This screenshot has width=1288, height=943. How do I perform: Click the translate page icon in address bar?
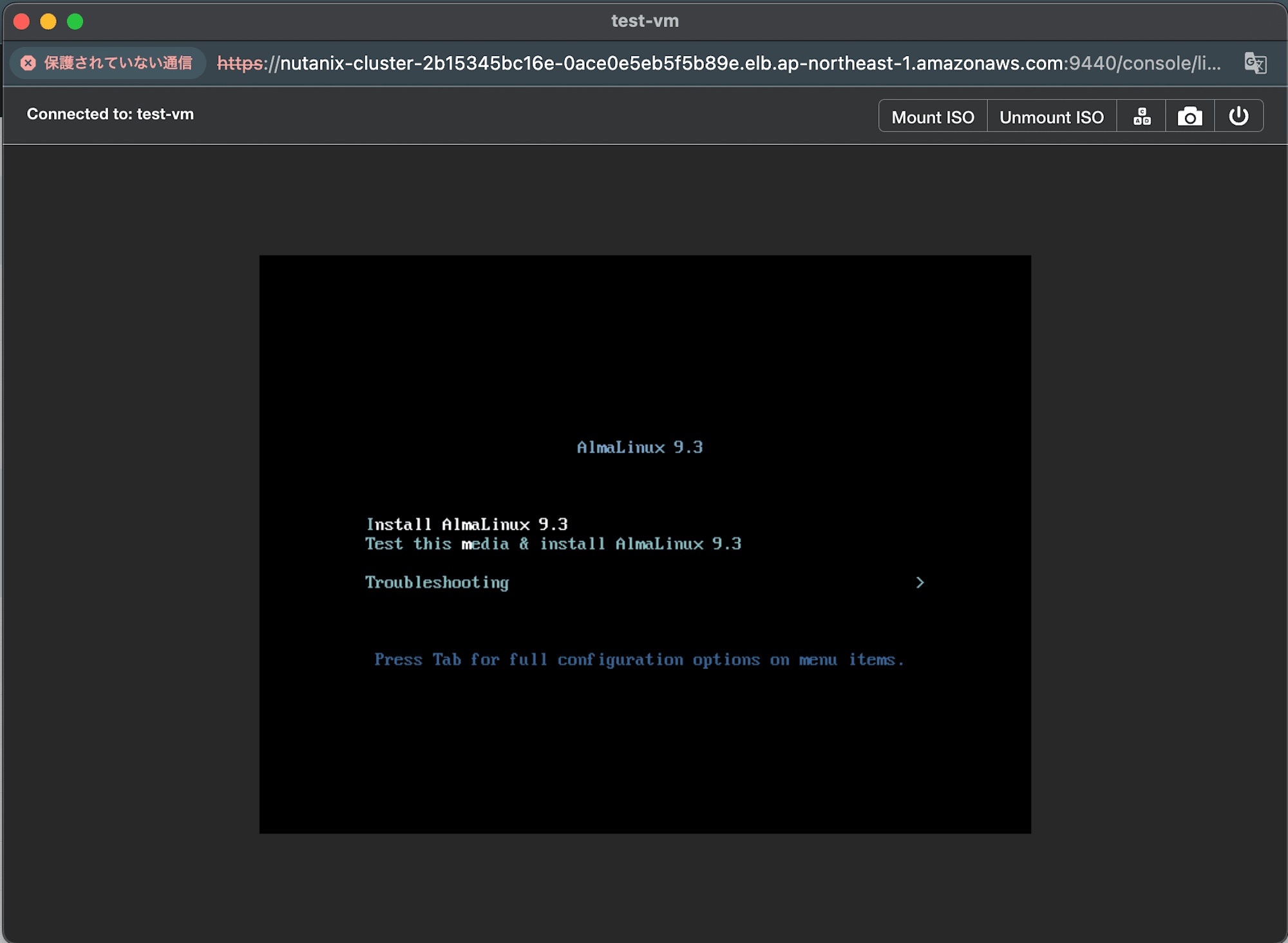1255,63
